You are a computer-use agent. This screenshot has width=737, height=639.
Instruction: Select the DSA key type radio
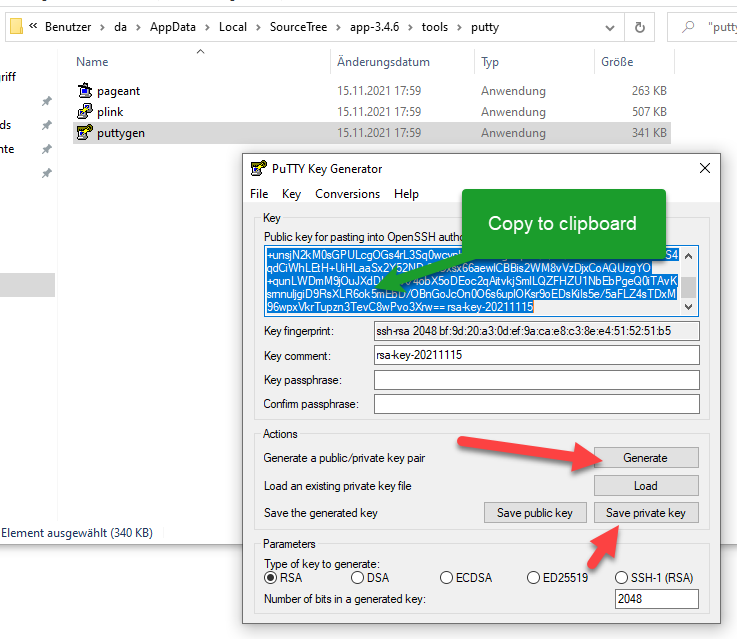357,577
